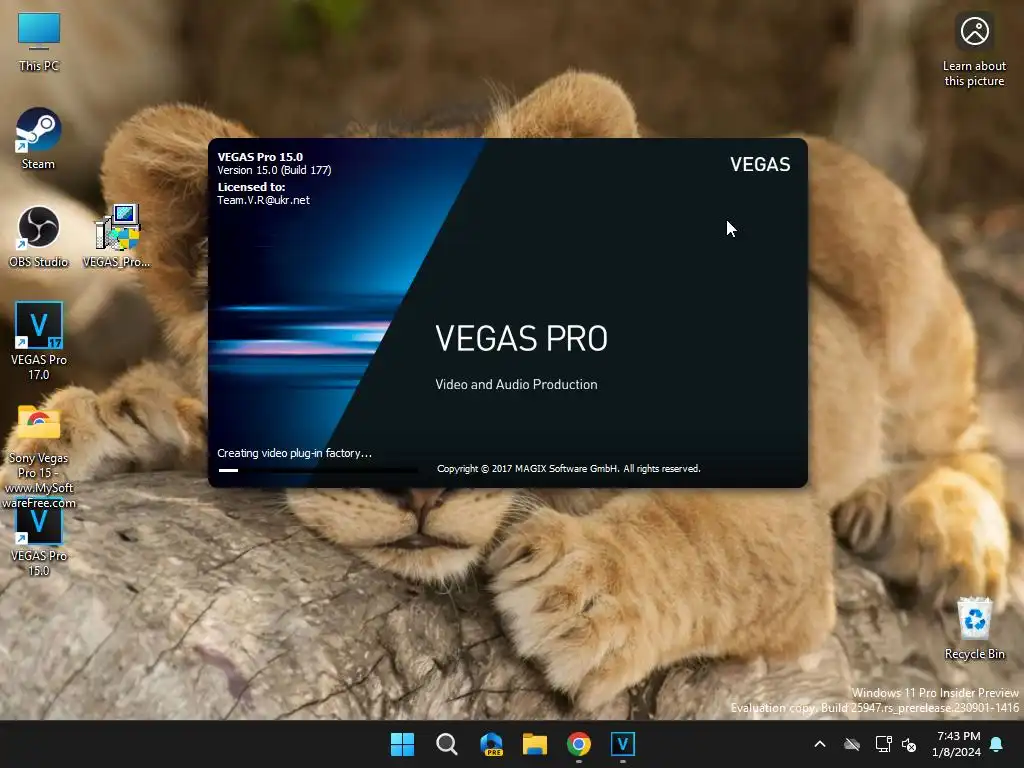Screen dimensions: 1024x768
Task: Click the OneDrive cloud tray icon
Action: click(x=852, y=744)
